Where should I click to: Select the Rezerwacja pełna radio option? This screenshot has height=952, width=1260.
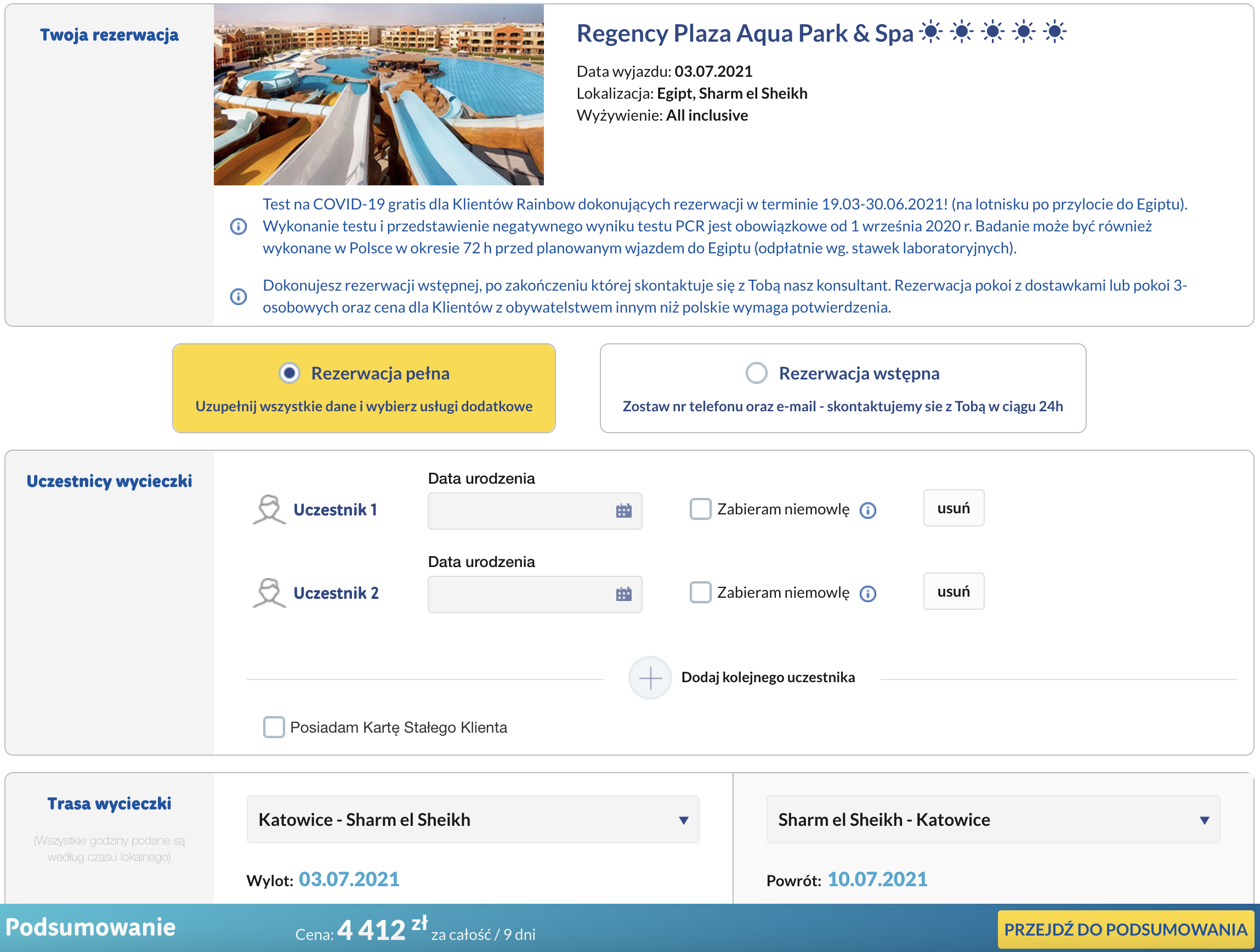point(290,373)
